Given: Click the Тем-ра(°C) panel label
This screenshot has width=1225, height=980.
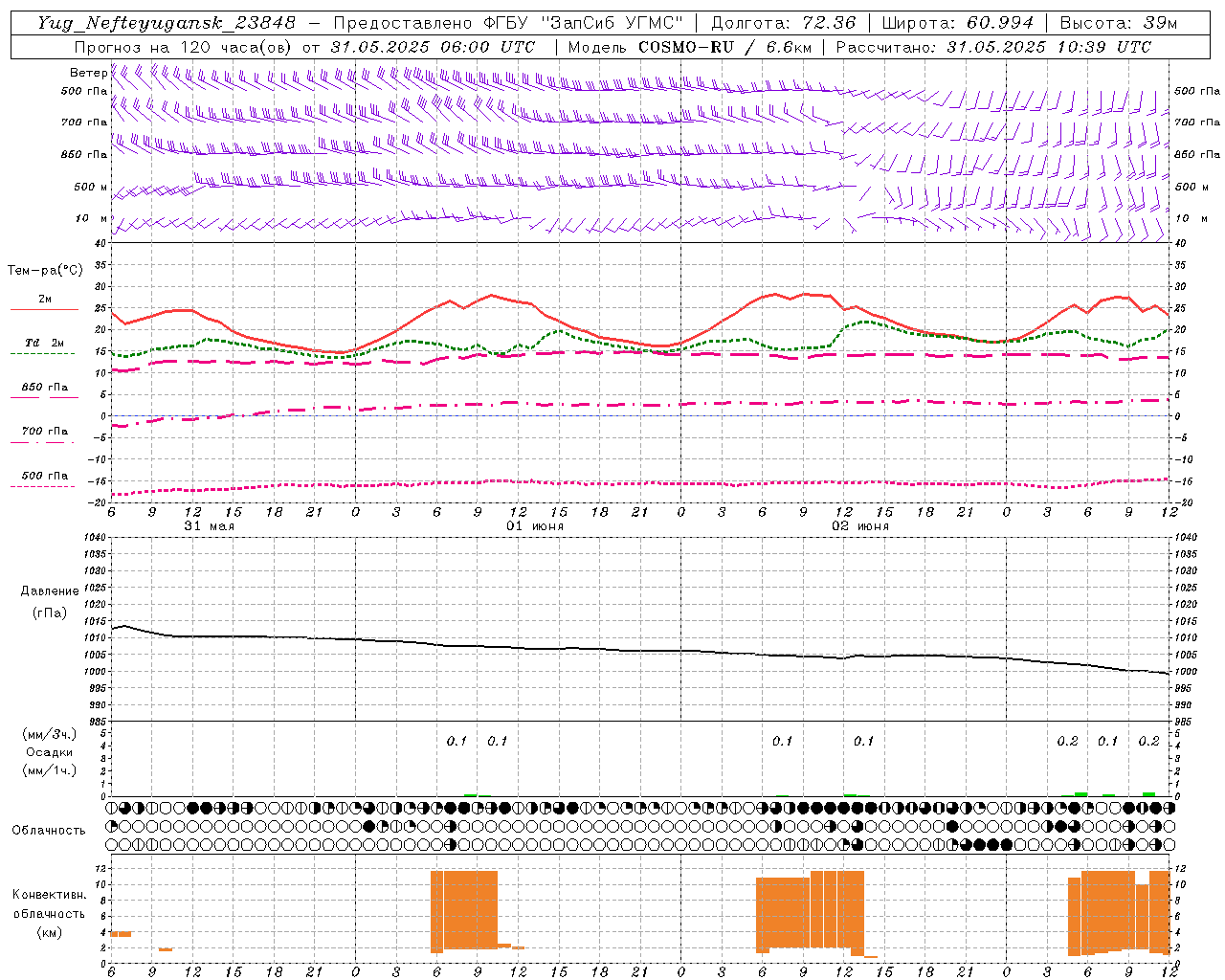Looking at the screenshot, I should tap(45, 271).
